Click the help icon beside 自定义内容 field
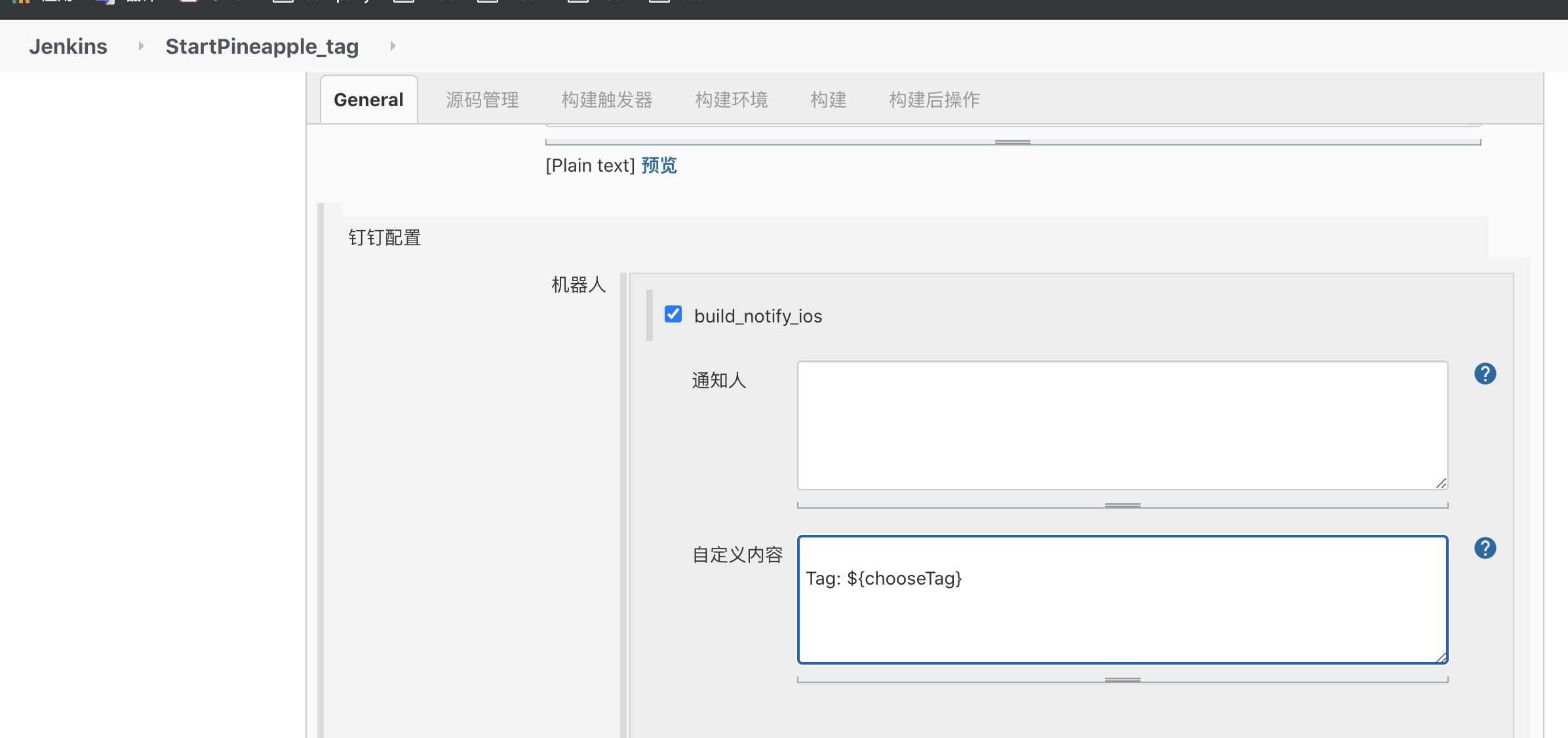Viewport: 1568px width, 738px height. [1485, 548]
